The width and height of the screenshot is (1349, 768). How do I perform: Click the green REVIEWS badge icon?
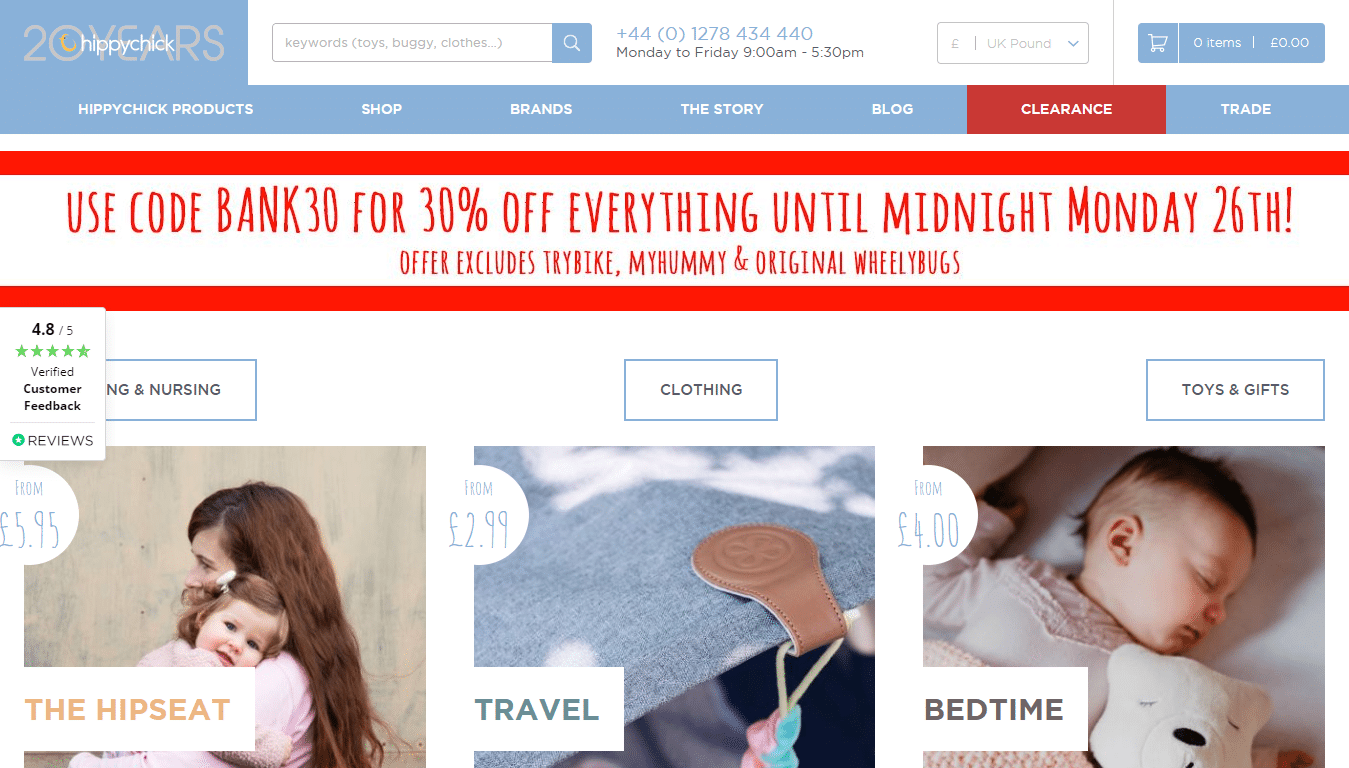[x=18, y=440]
